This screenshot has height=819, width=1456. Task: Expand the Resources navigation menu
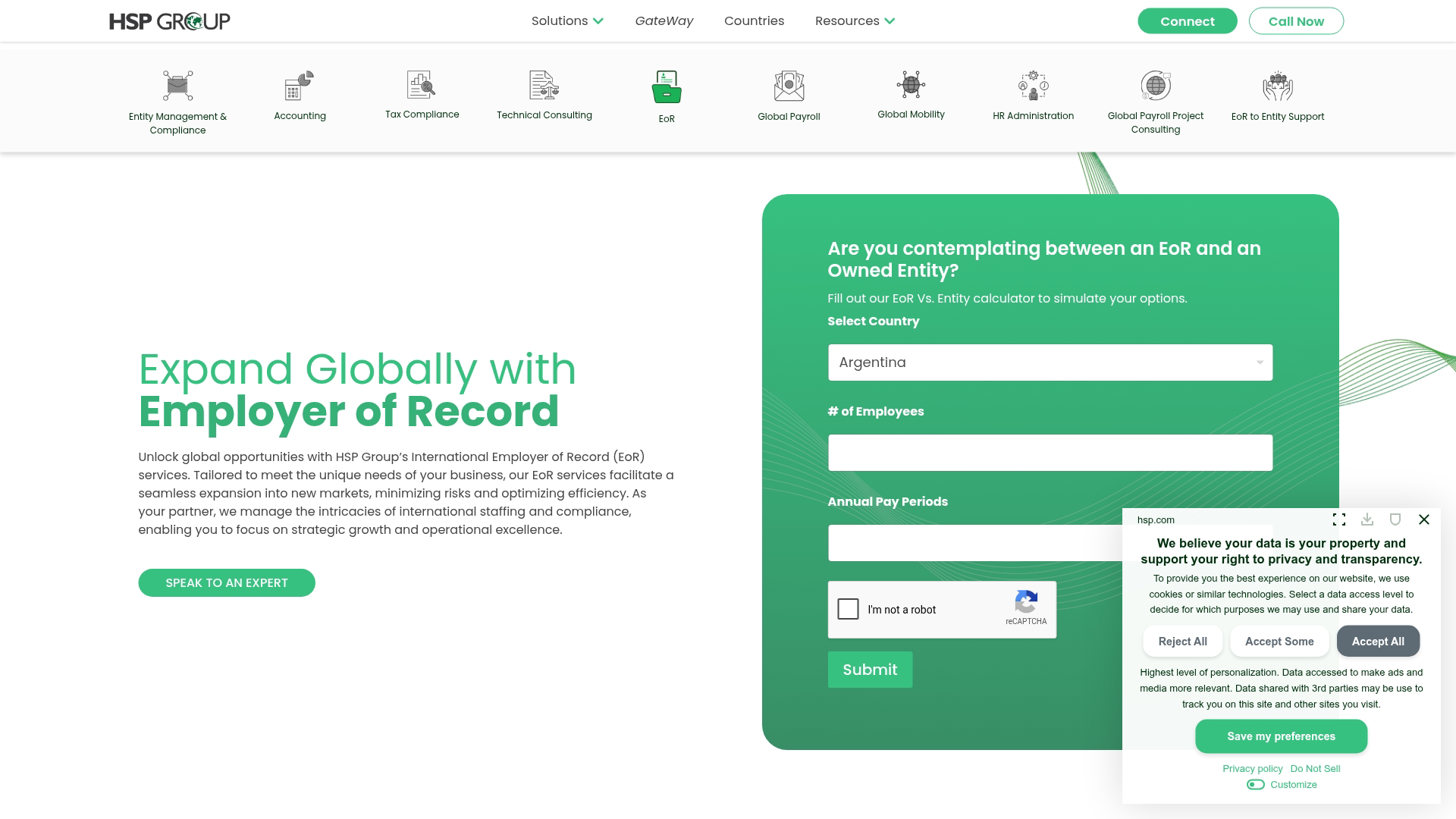[854, 20]
